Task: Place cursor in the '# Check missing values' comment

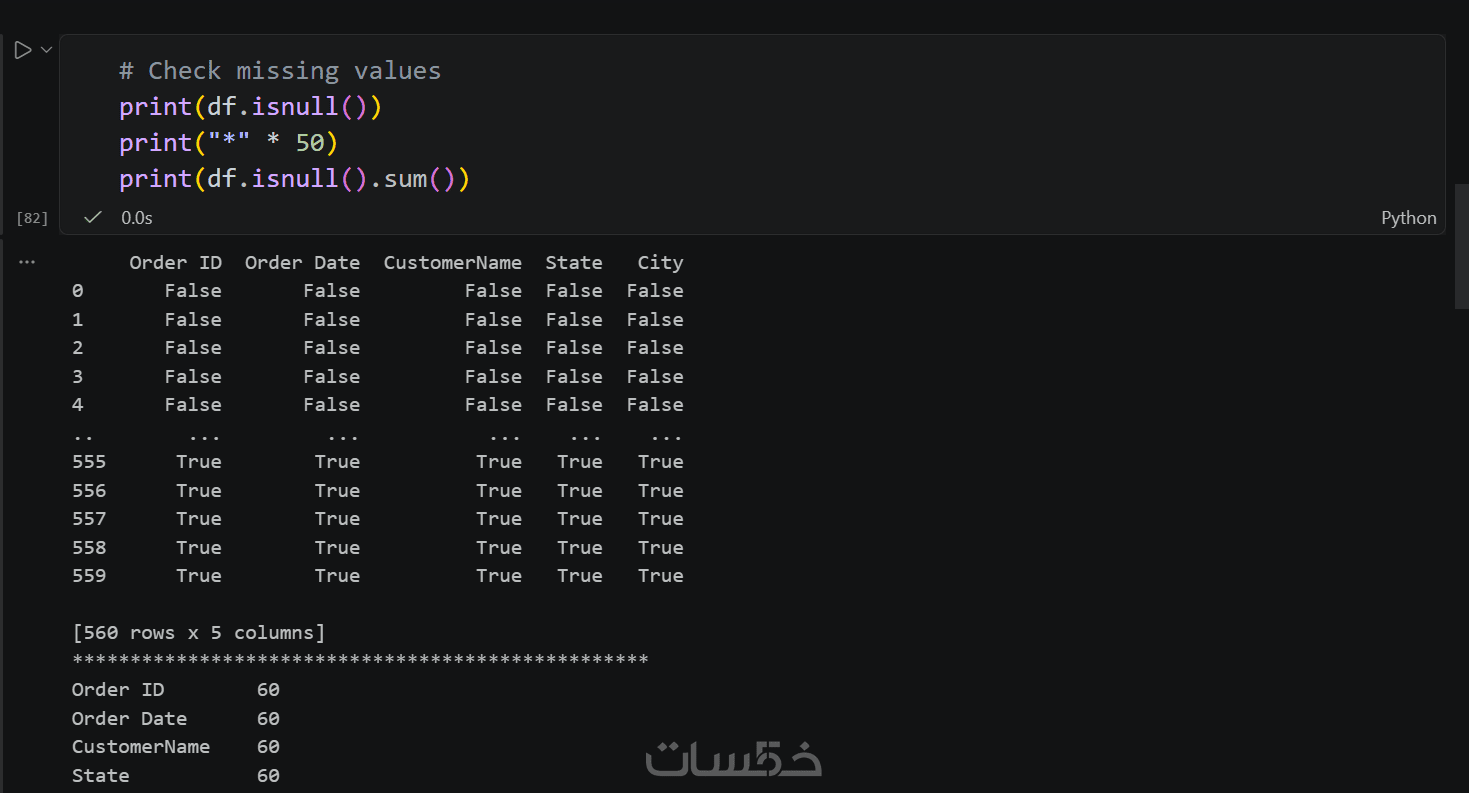Action: click(280, 71)
